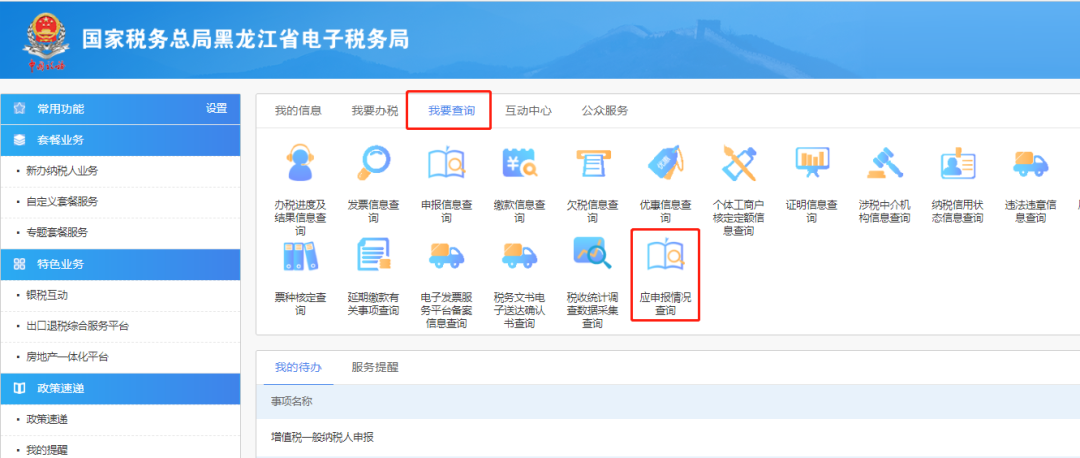
Task: Switch to 我的信息 tab
Action: coord(298,110)
